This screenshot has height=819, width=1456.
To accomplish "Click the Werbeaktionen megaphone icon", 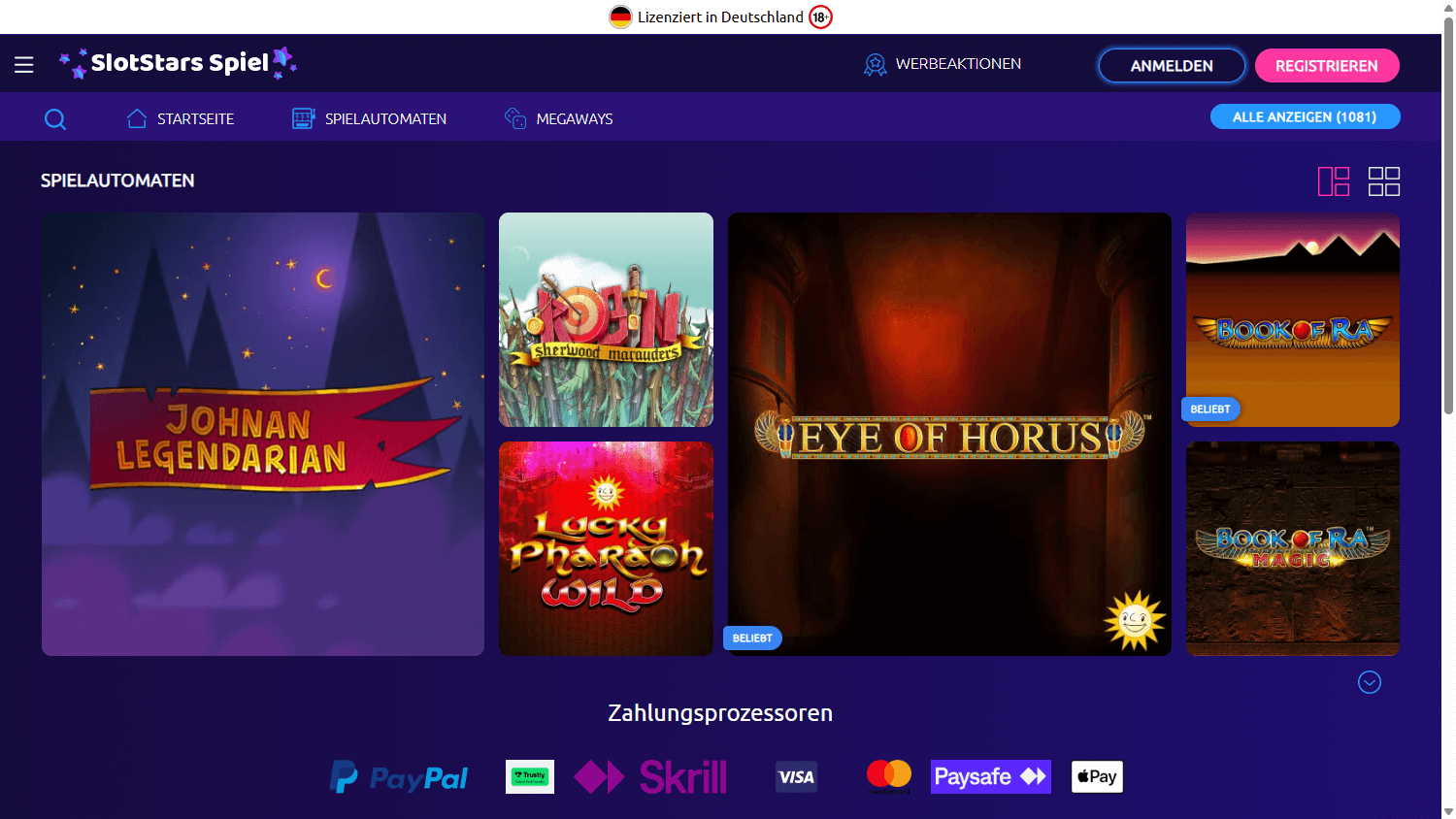I will [x=875, y=64].
